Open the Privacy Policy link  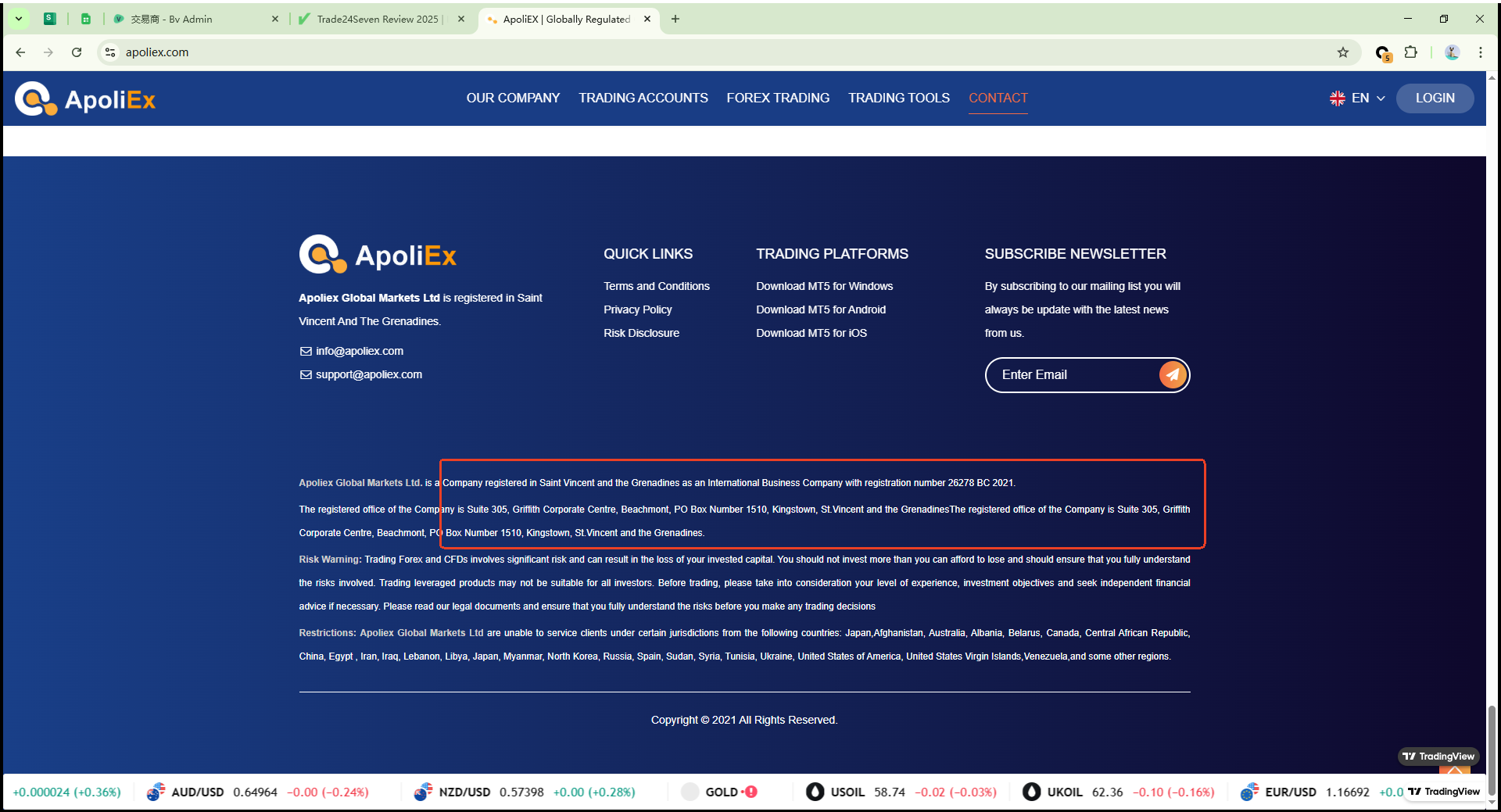[638, 309]
